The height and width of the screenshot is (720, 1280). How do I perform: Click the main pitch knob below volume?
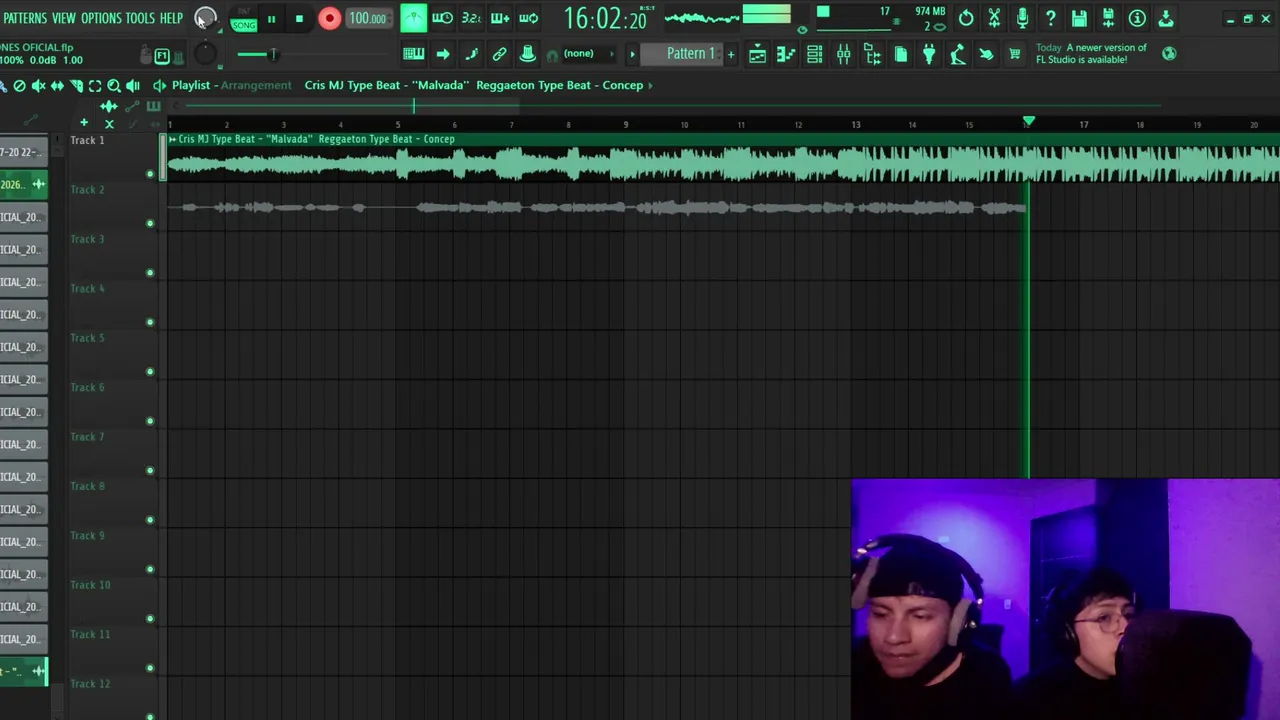(x=205, y=54)
